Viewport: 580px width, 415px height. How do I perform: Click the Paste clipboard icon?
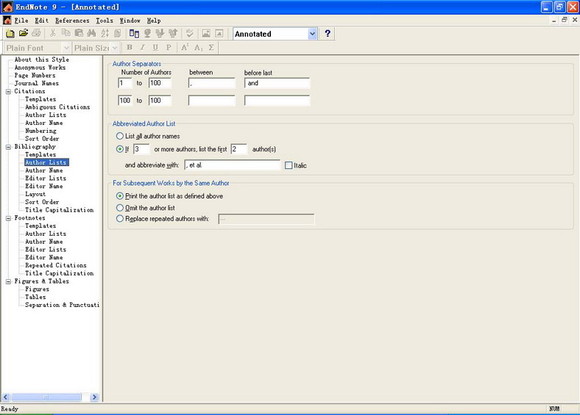[79, 34]
